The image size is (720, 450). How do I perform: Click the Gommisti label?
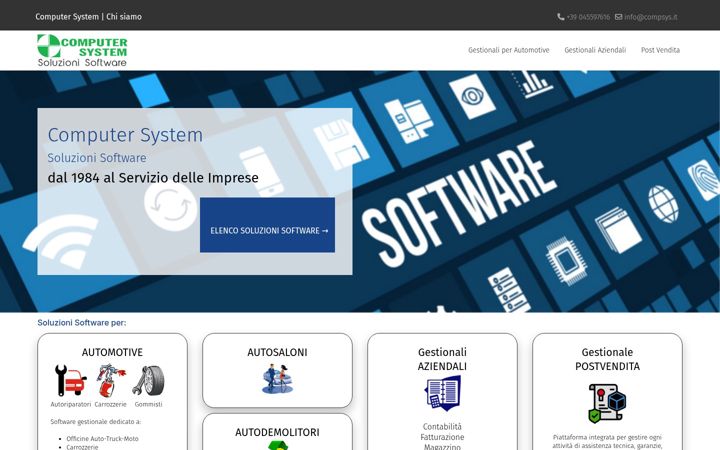click(x=148, y=405)
